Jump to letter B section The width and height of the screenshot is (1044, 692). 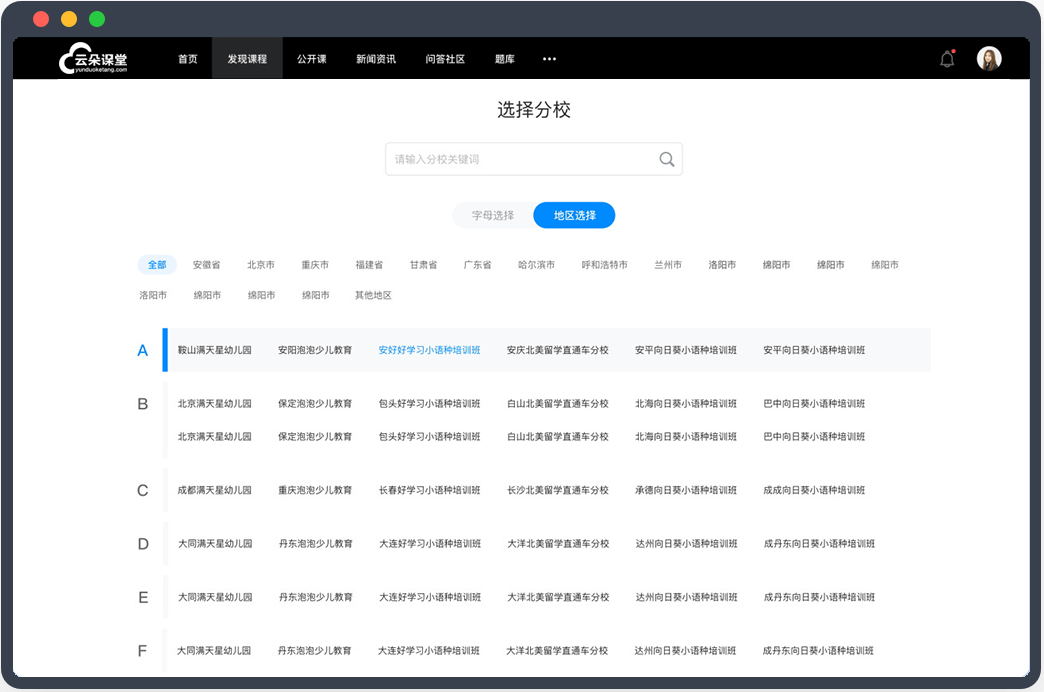(142, 404)
